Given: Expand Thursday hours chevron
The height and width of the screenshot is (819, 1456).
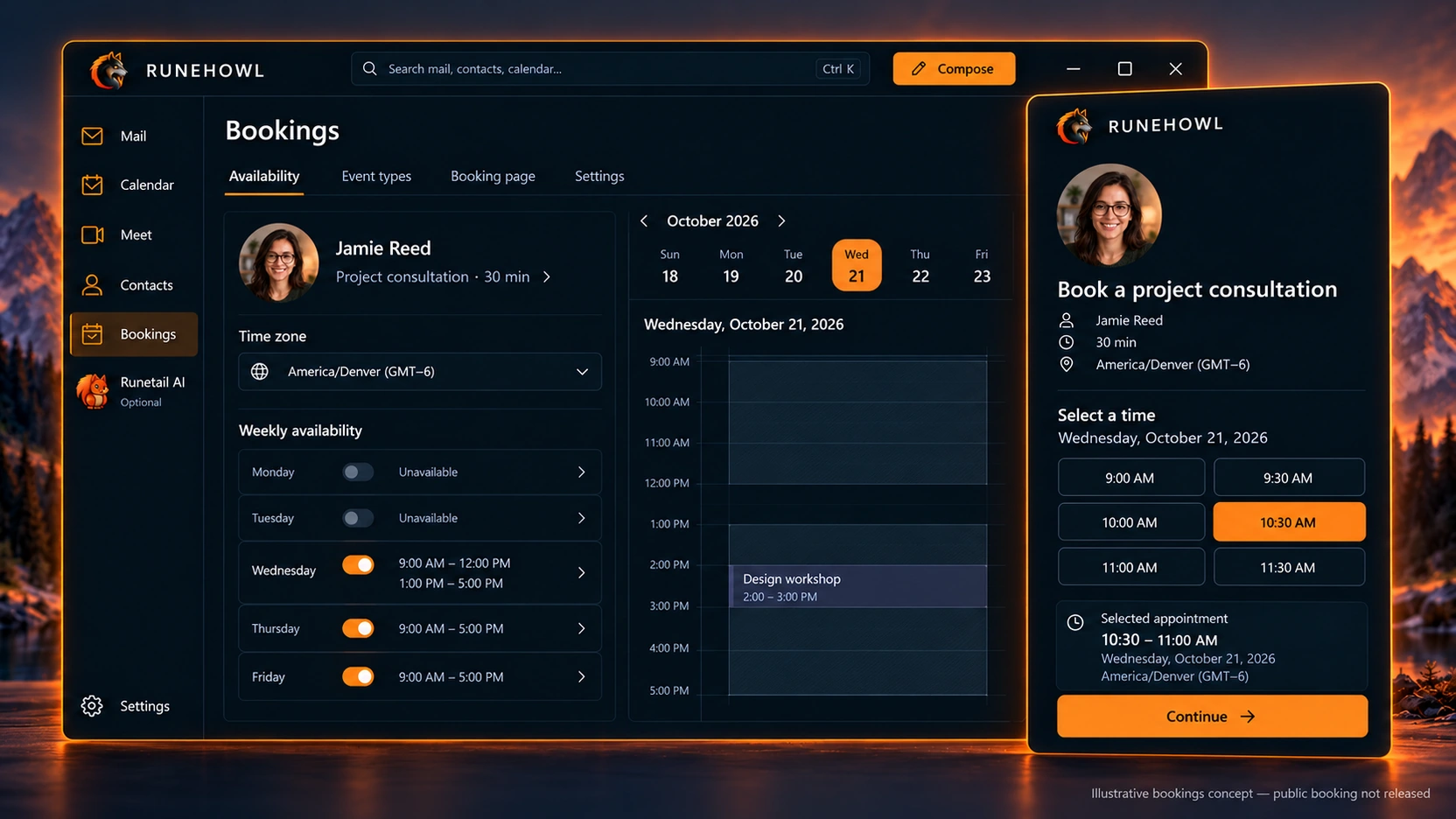Looking at the screenshot, I should coord(582,628).
